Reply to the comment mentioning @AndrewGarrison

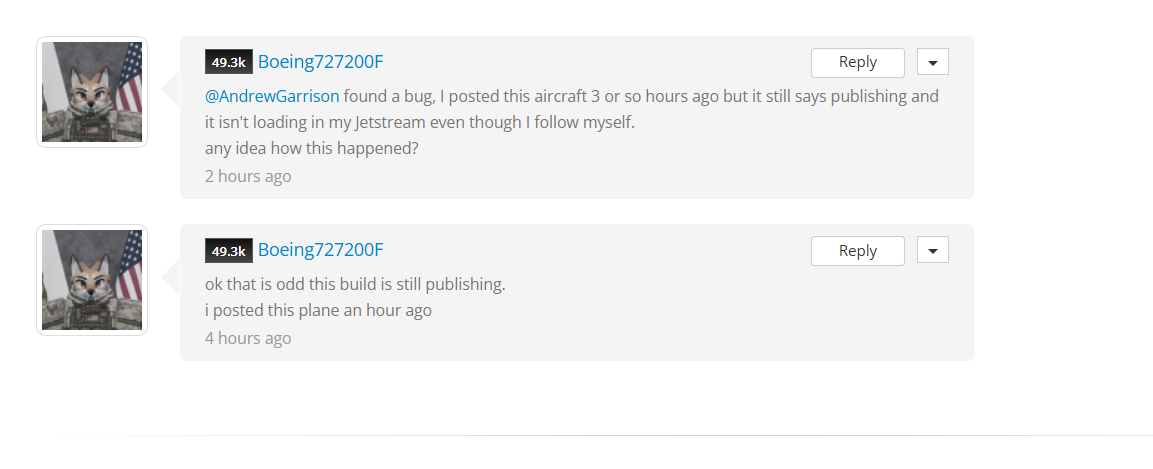tap(857, 62)
